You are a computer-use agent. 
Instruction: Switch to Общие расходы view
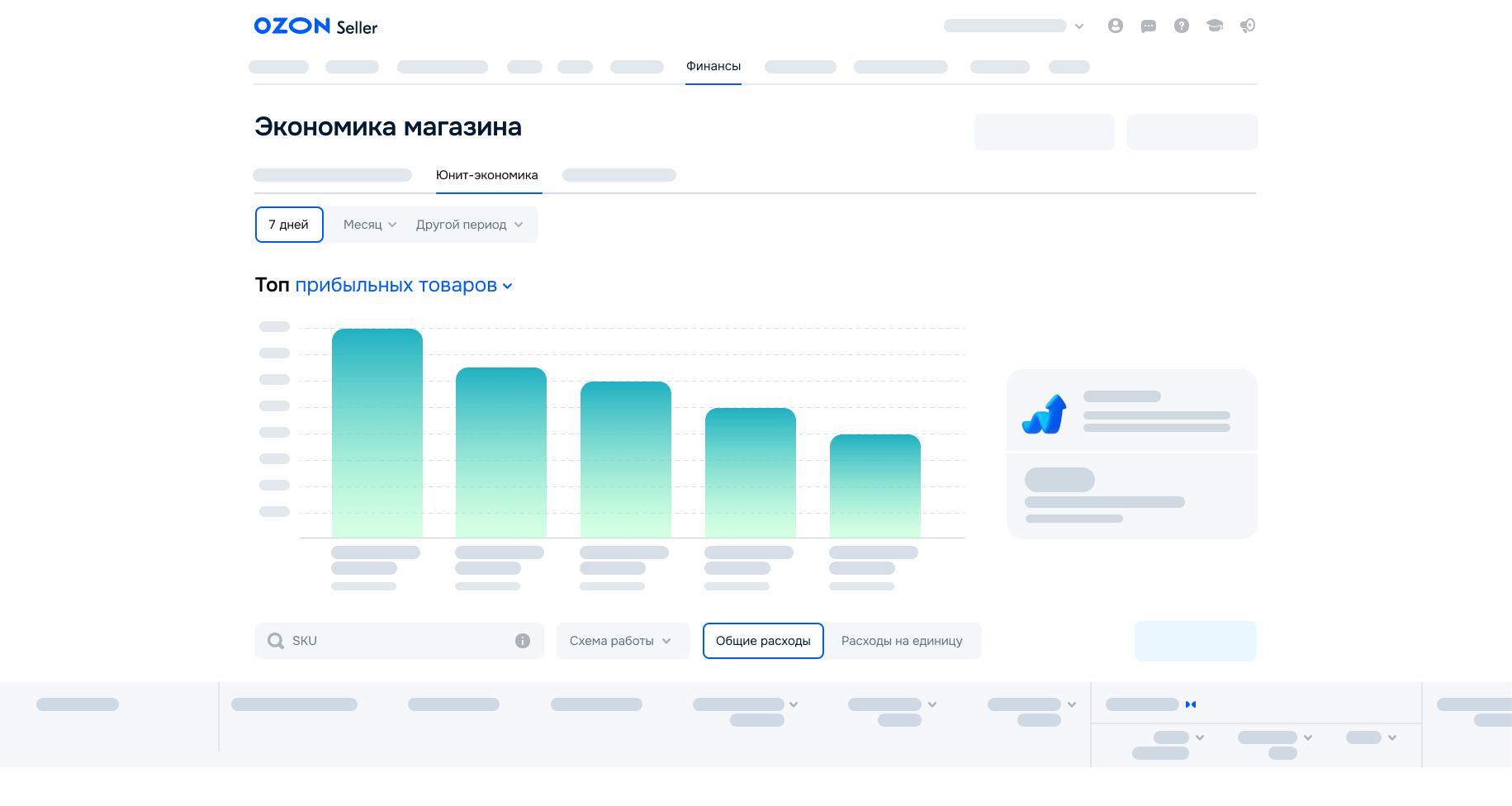coord(763,641)
